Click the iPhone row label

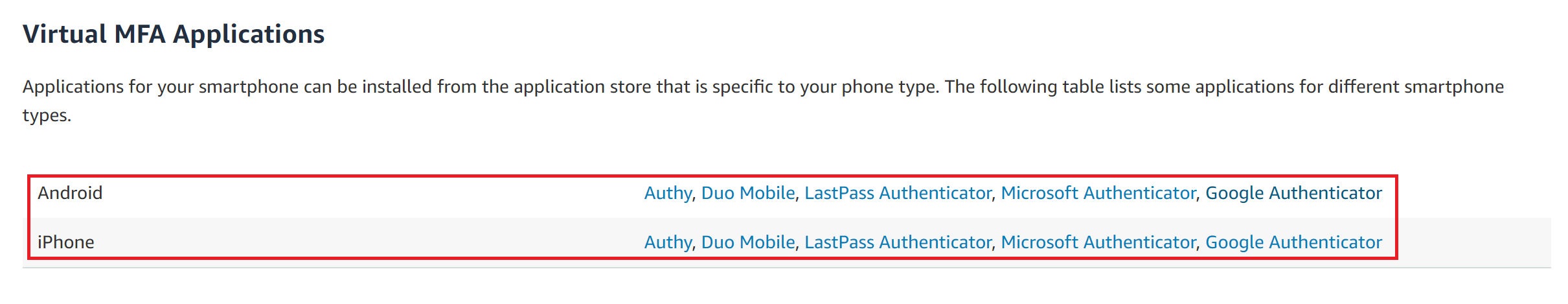[65, 242]
